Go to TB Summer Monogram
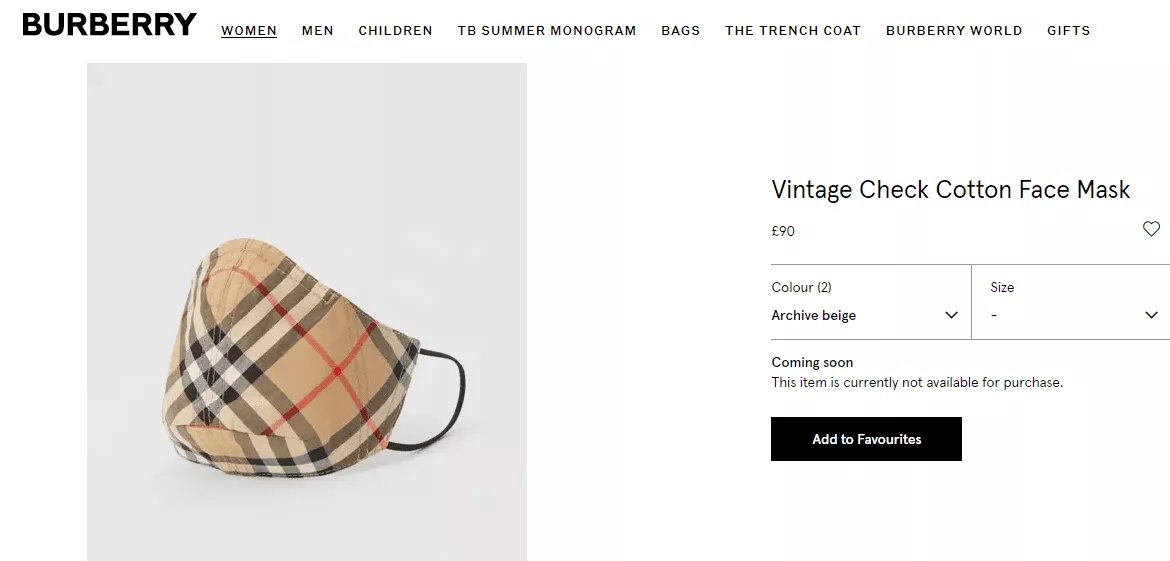1170x561 pixels. click(547, 31)
